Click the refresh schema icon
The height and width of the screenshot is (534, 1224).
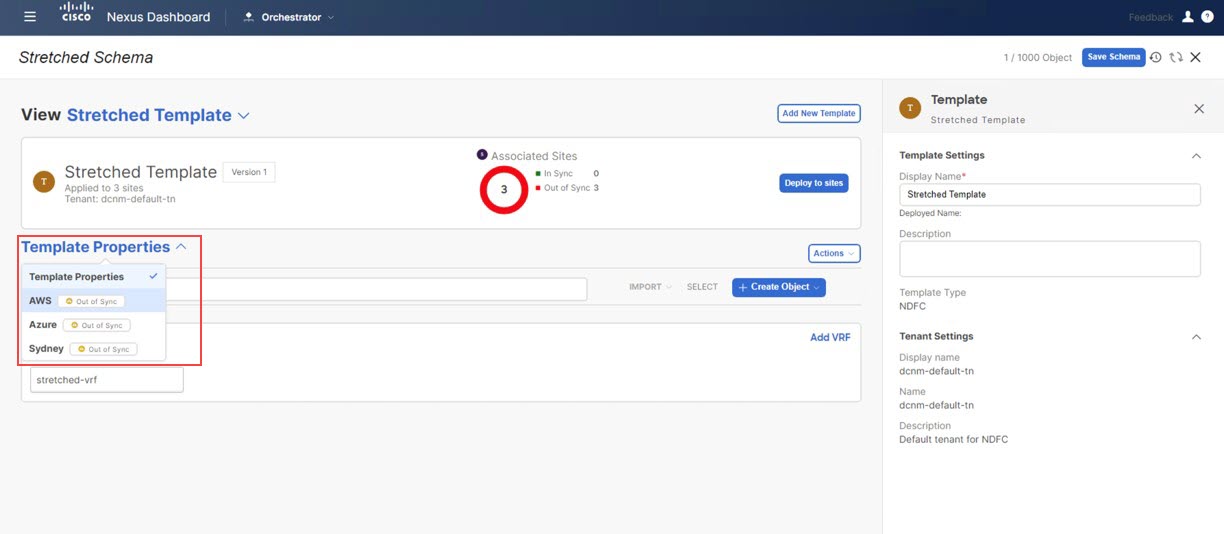tap(1176, 58)
